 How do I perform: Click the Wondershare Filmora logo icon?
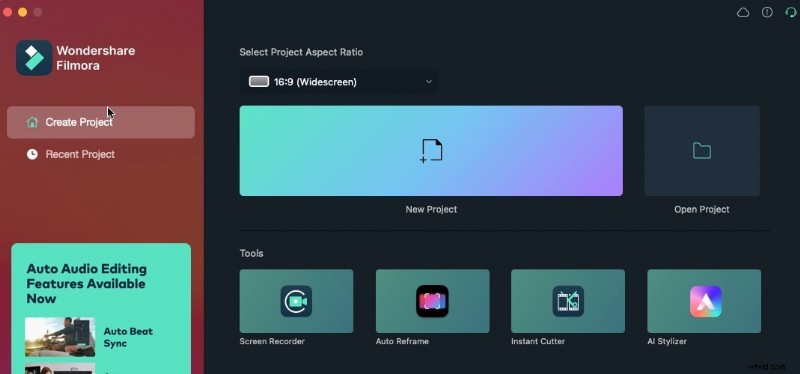[x=34, y=58]
